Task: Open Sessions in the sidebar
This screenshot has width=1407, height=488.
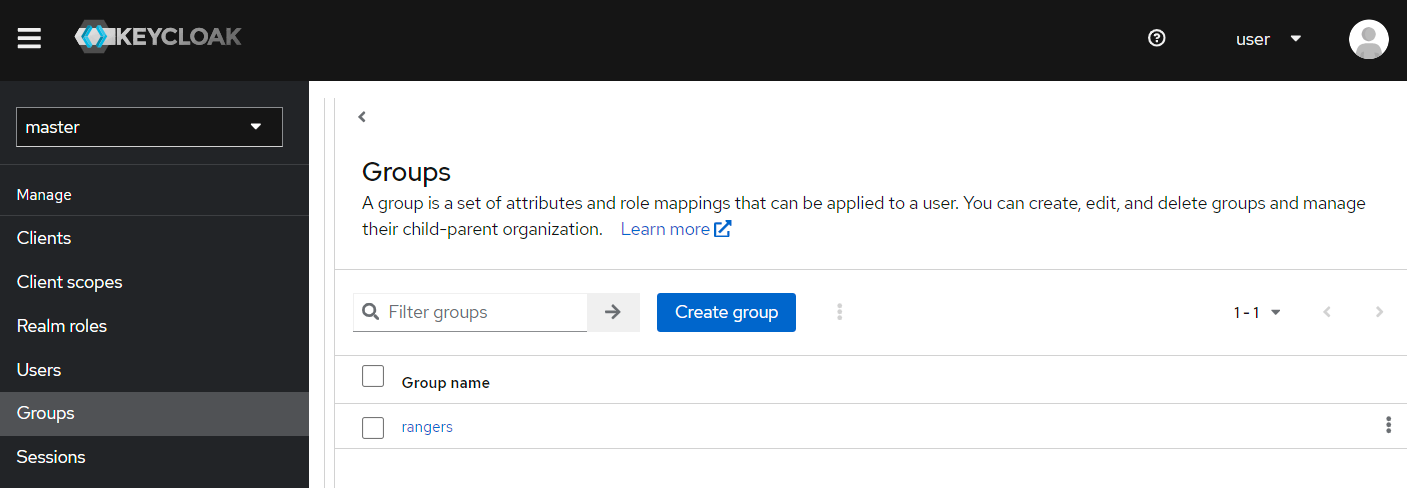Action: click(154, 457)
